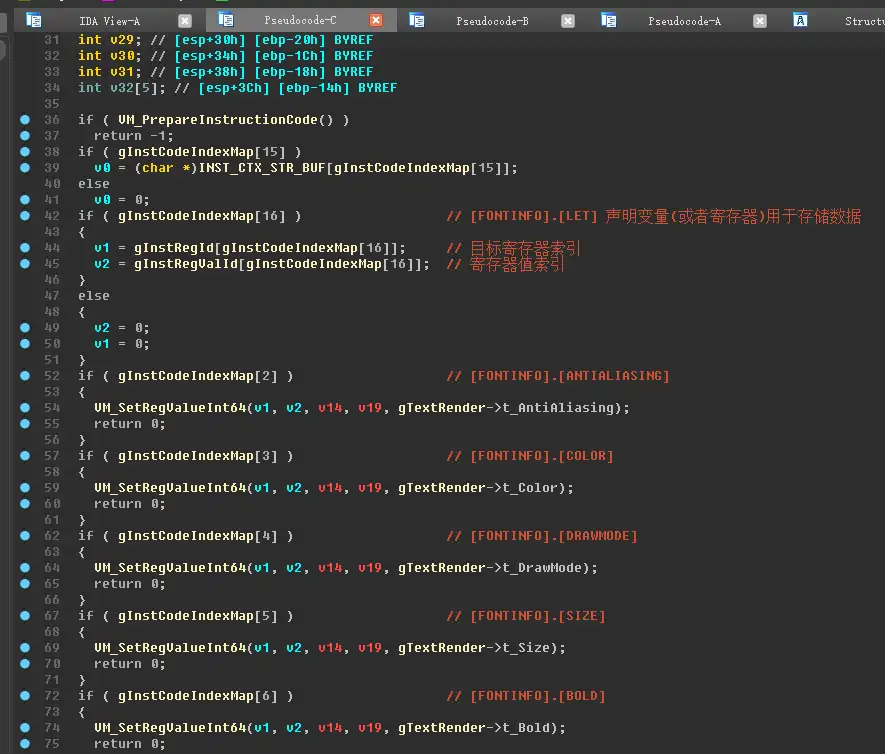Click the Structures tab icon
885x754 pixels.
(800, 20)
